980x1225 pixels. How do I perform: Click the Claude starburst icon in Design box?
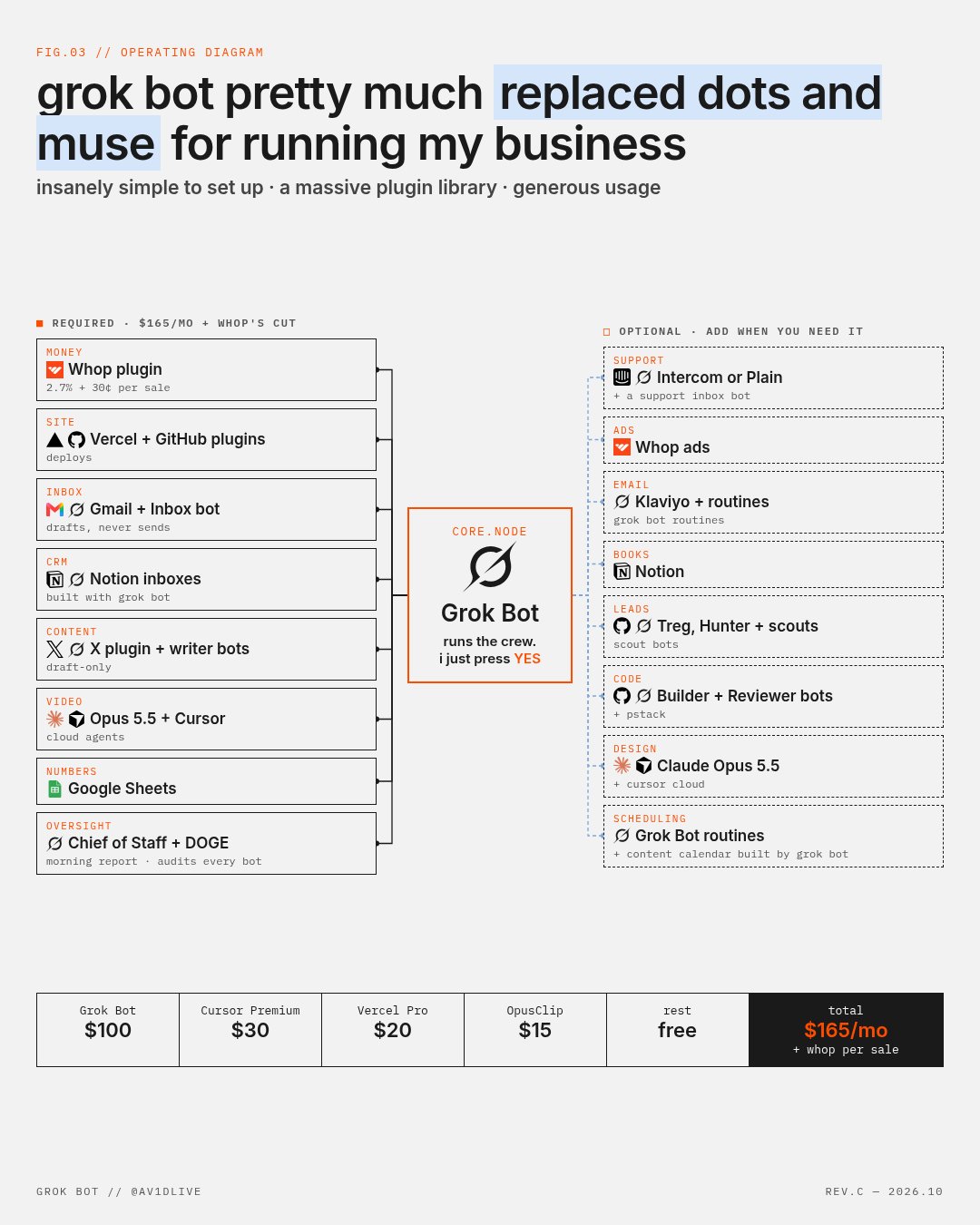pos(622,765)
